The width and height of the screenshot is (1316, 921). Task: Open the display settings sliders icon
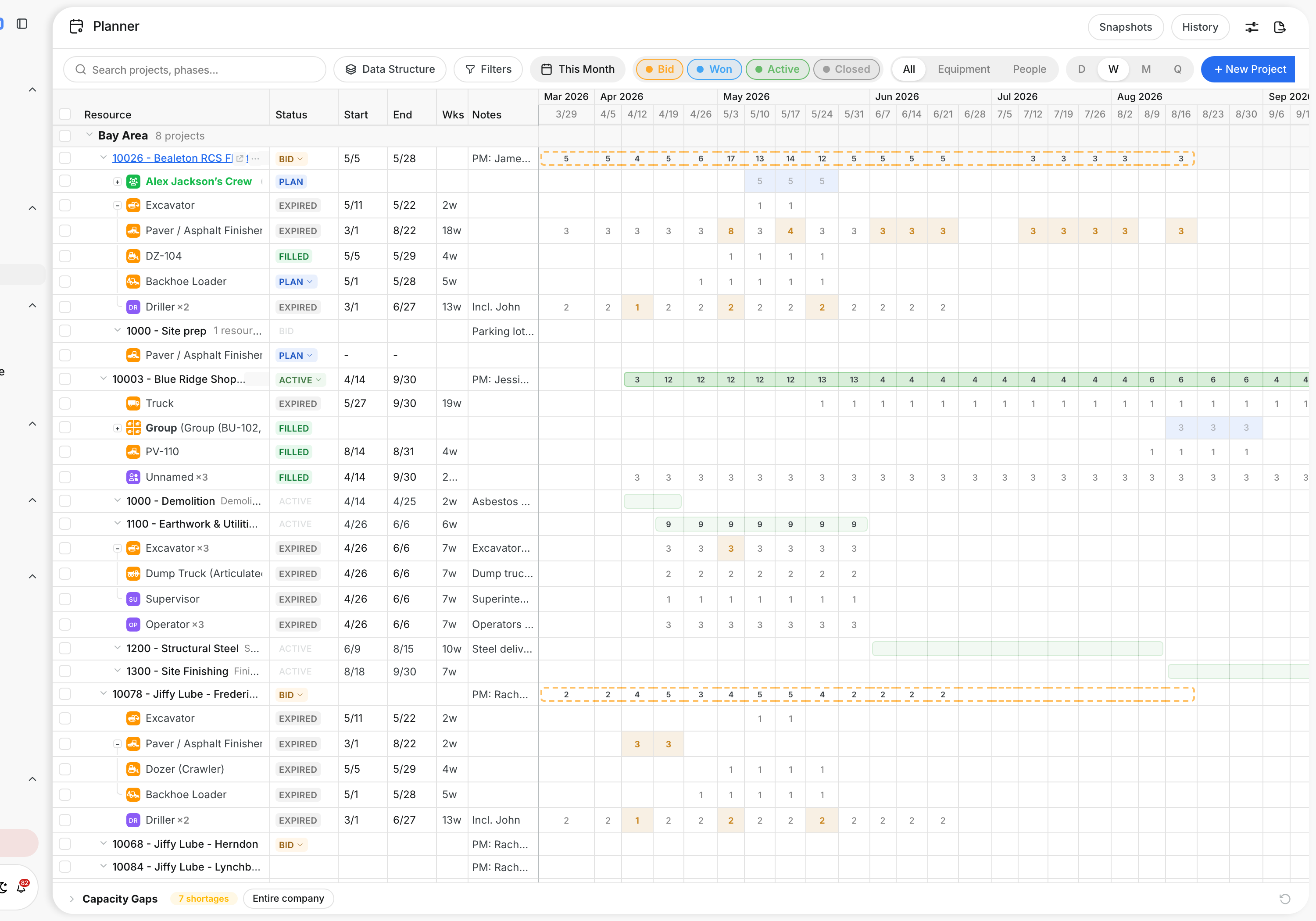click(1252, 27)
